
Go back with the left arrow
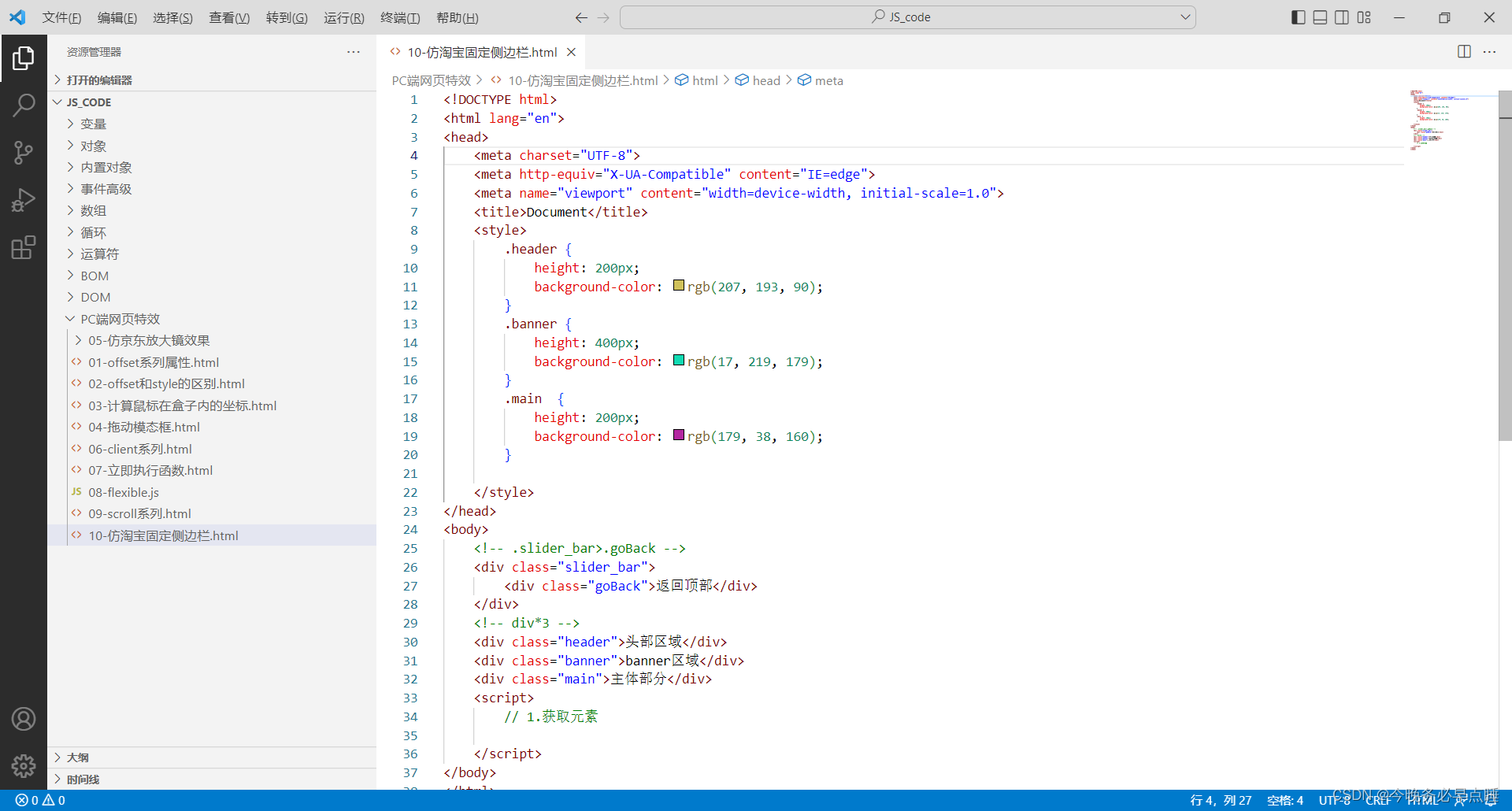581,17
